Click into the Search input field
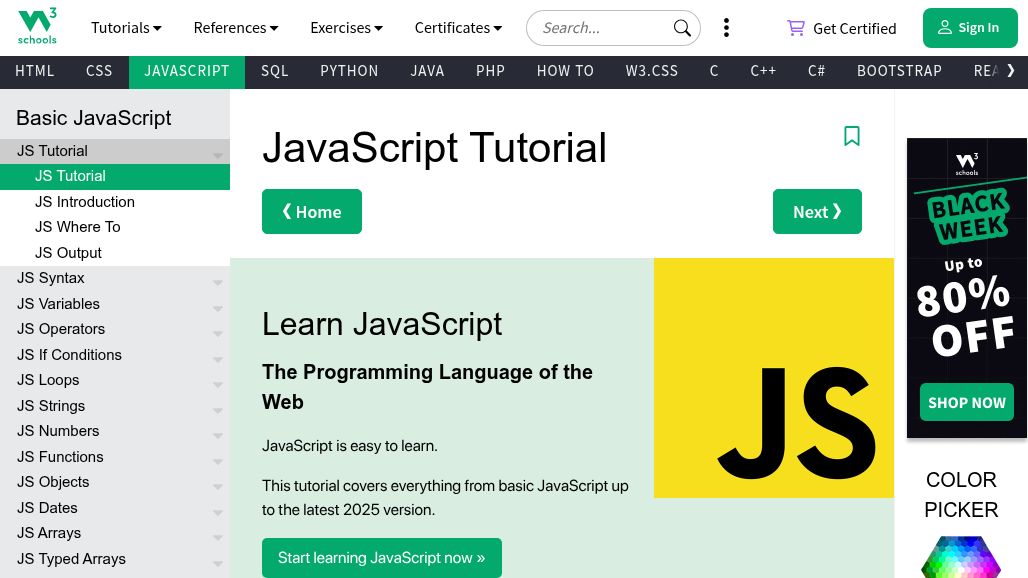 pyautogui.click(x=600, y=28)
